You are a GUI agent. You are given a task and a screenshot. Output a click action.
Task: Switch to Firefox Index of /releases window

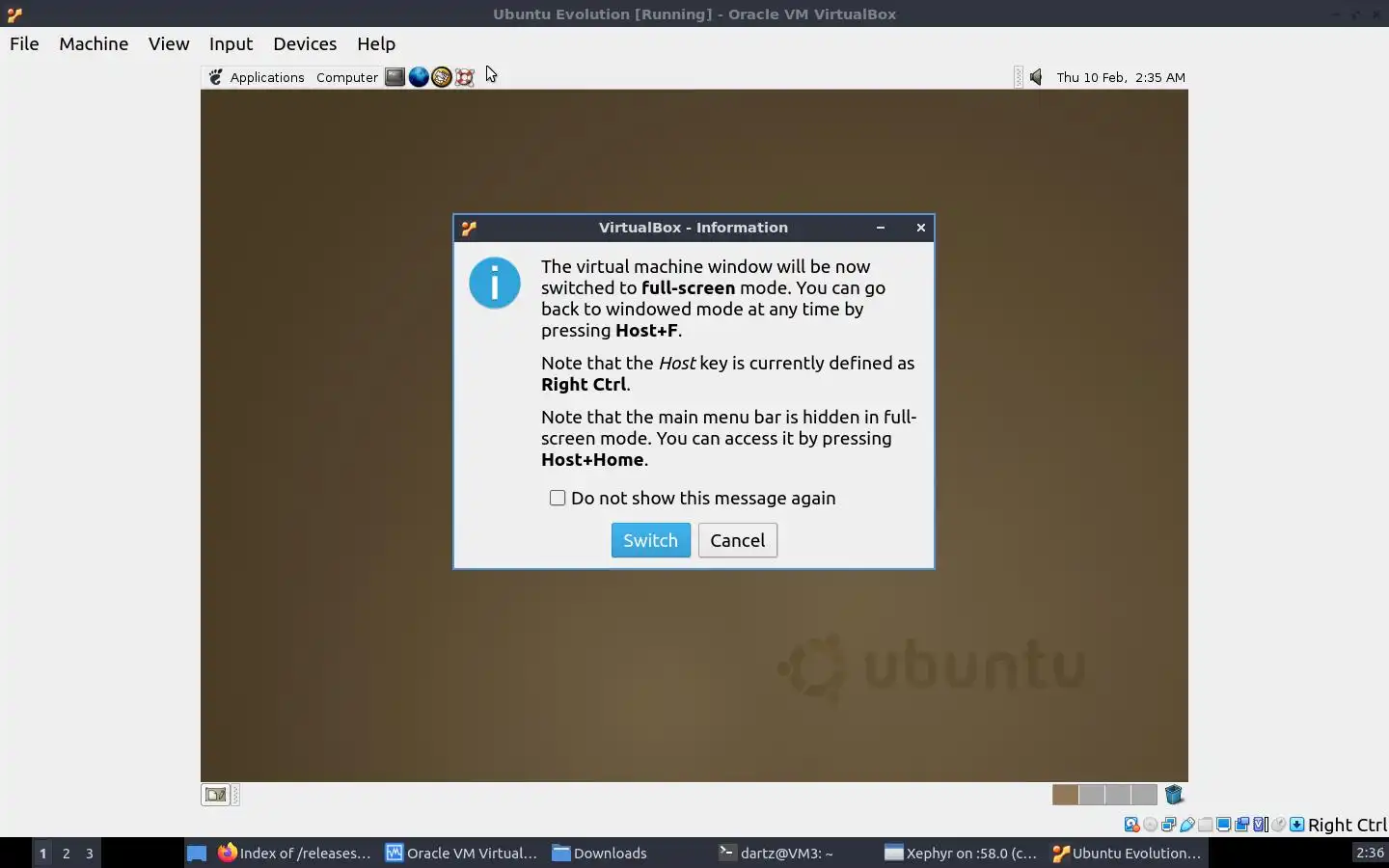[294, 853]
